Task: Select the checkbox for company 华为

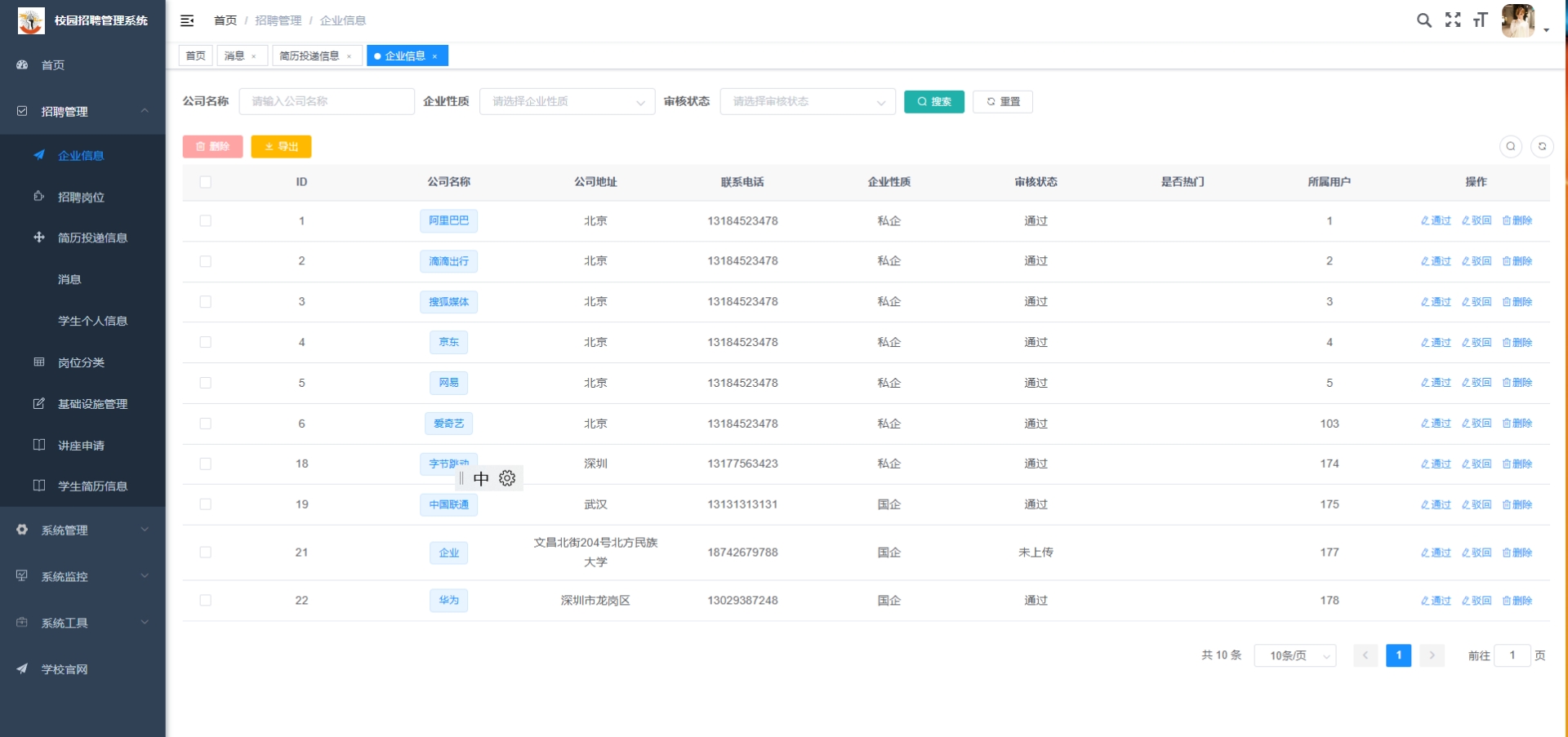Action: click(205, 601)
